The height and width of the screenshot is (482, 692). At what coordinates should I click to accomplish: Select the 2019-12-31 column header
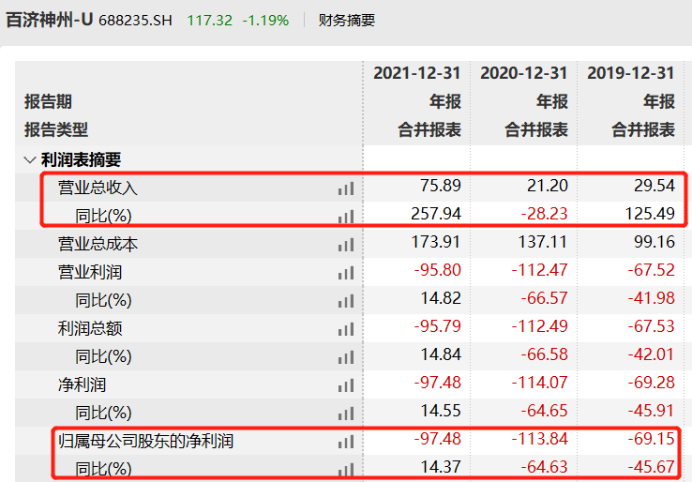pyautogui.click(x=631, y=73)
